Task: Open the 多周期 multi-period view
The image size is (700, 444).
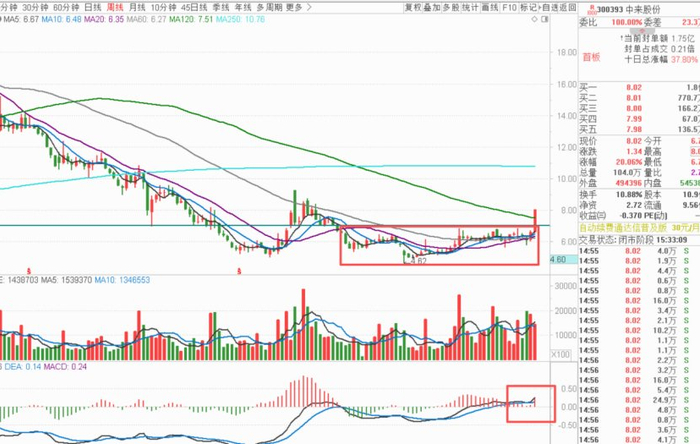Action: (x=269, y=7)
